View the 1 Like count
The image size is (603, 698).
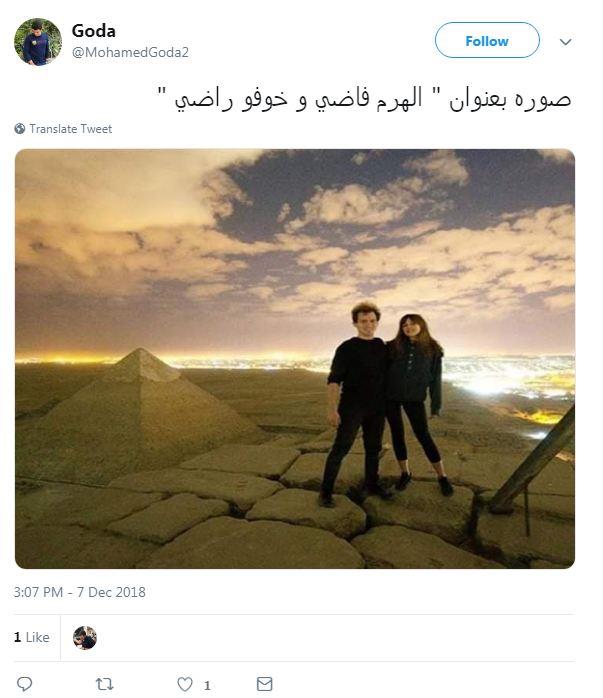(x=31, y=637)
